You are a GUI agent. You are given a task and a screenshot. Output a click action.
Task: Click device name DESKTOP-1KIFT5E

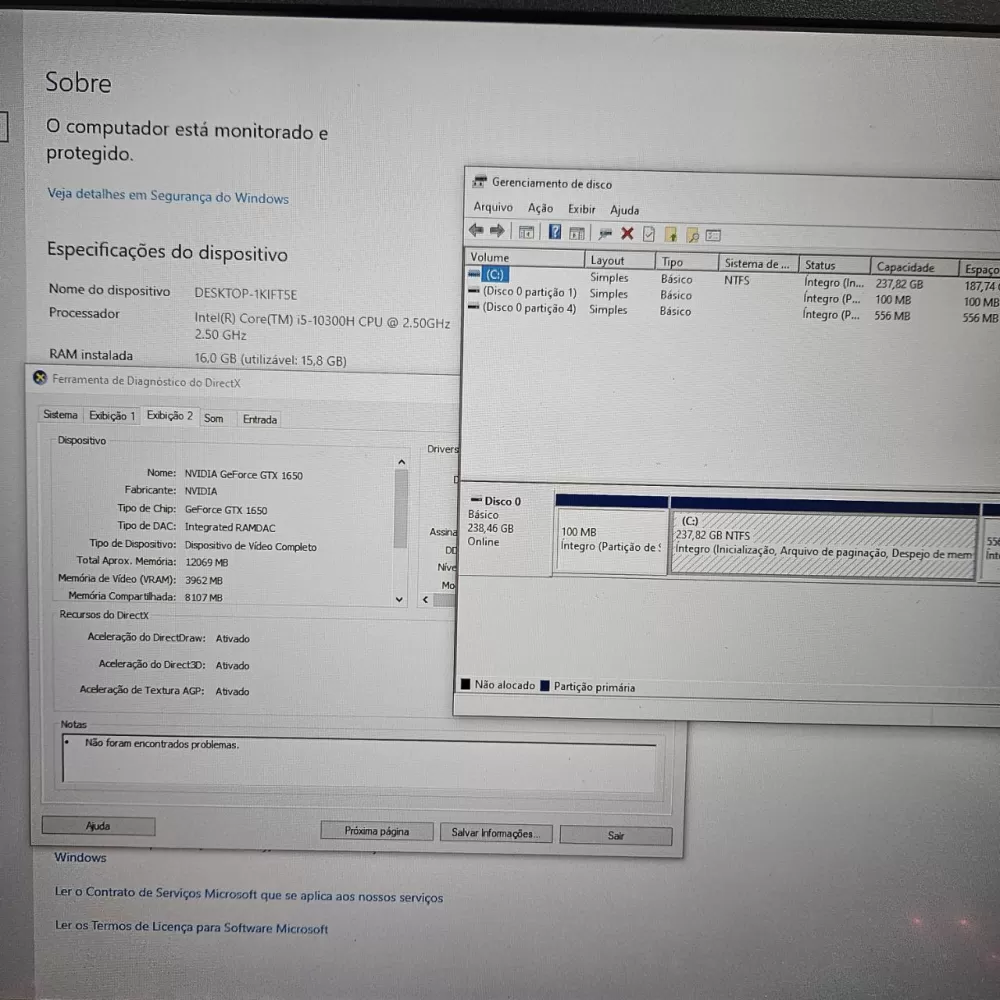tap(246, 293)
